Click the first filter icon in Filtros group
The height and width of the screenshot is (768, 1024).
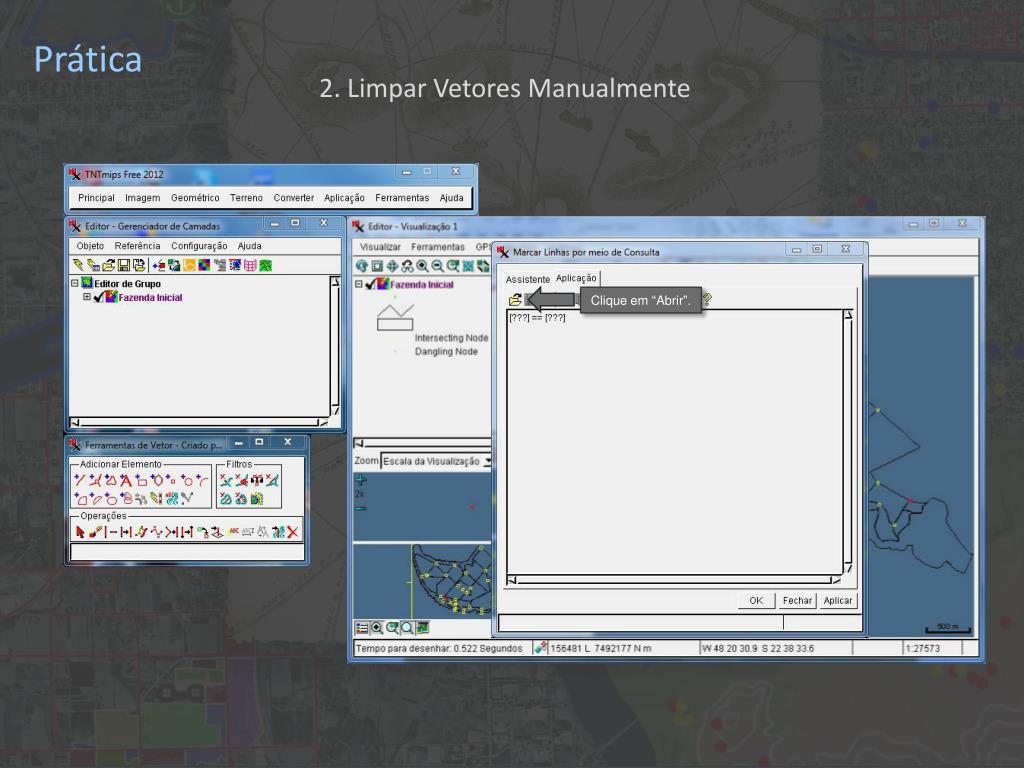(x=226, y=480)
